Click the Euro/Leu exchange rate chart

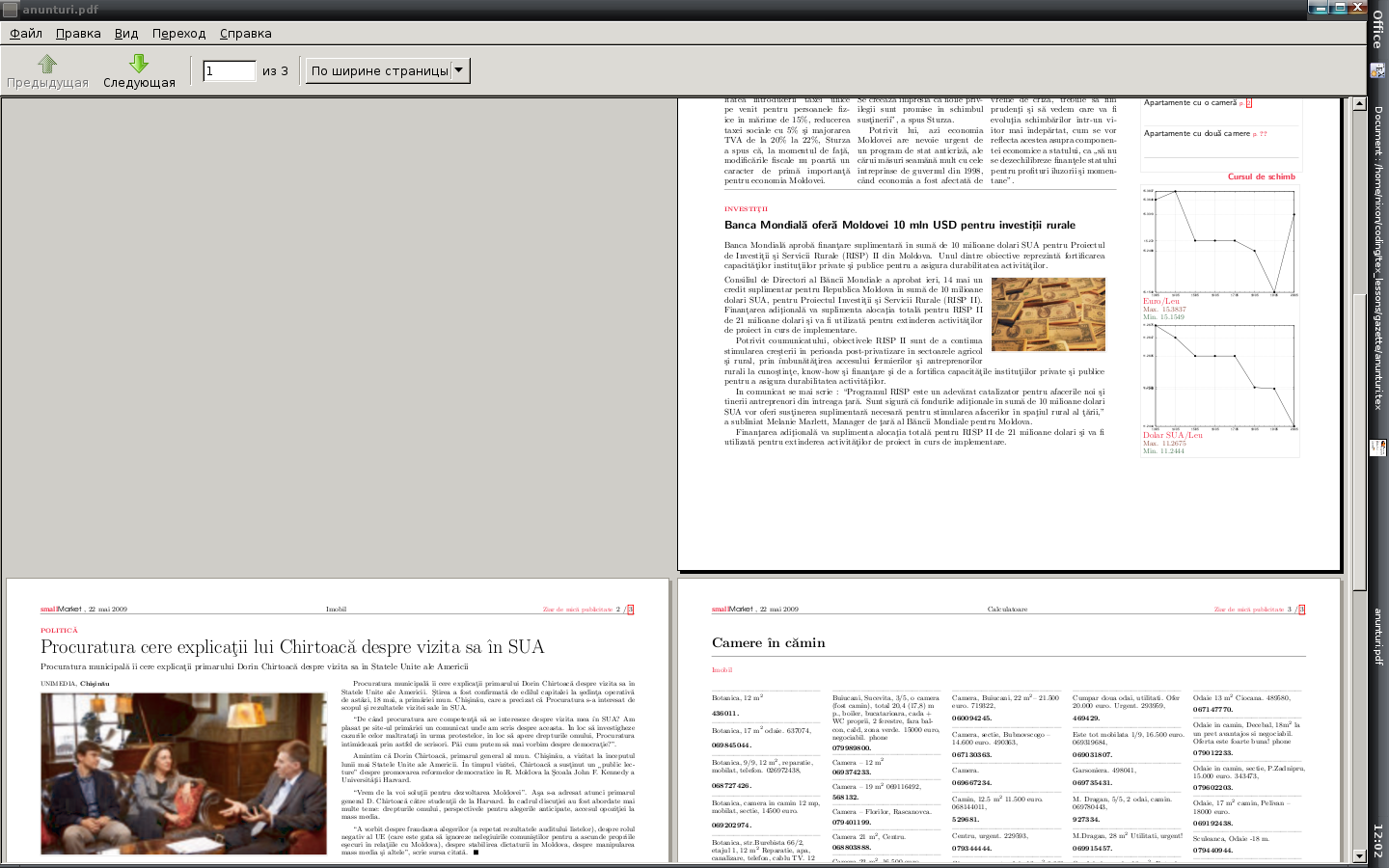(1220, 241)
